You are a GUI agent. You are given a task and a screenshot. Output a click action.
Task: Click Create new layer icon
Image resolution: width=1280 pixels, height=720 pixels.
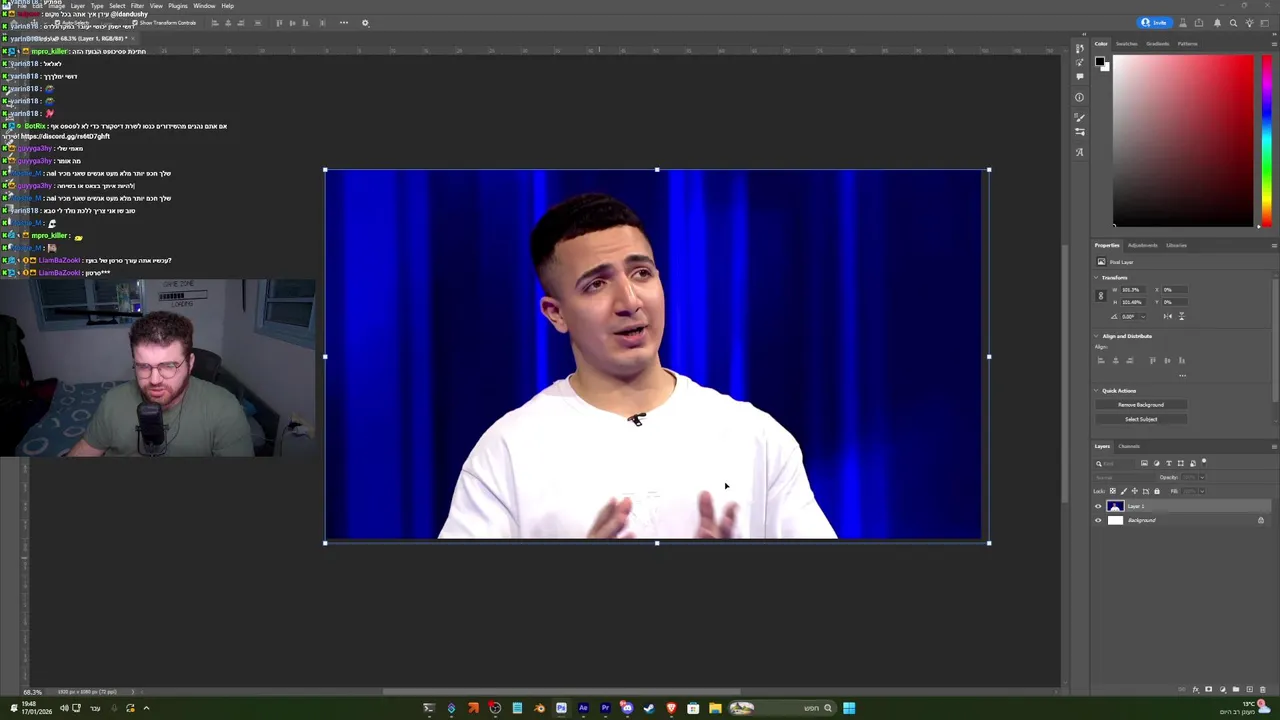(x=1249, y=689)
